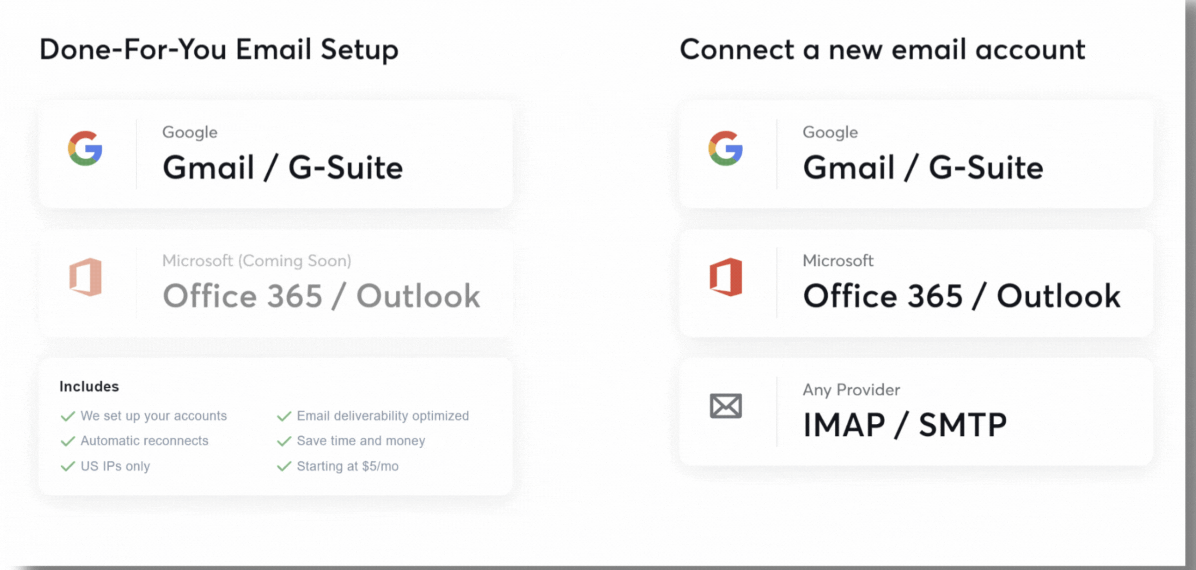Click checkmark beside 'Email deliverability optimized'
This screenshot has height=570, width=1196.
284,417
